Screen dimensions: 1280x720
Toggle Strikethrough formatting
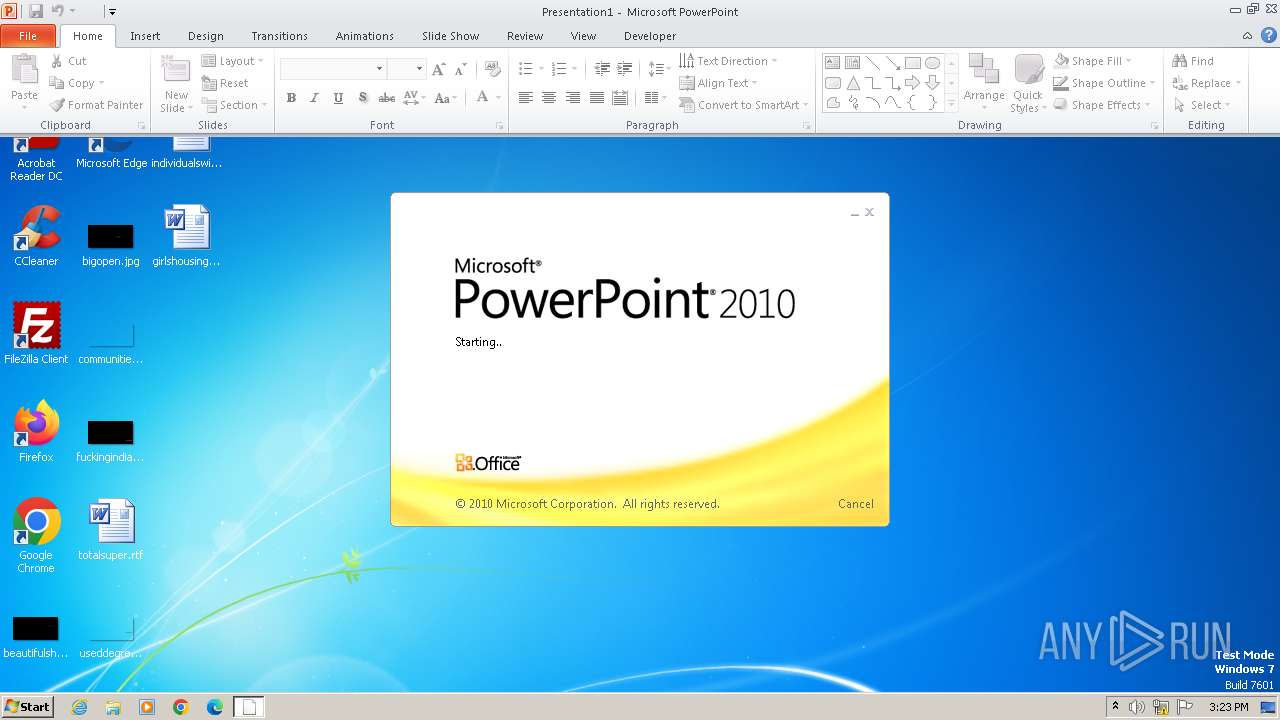coord(386,98)
